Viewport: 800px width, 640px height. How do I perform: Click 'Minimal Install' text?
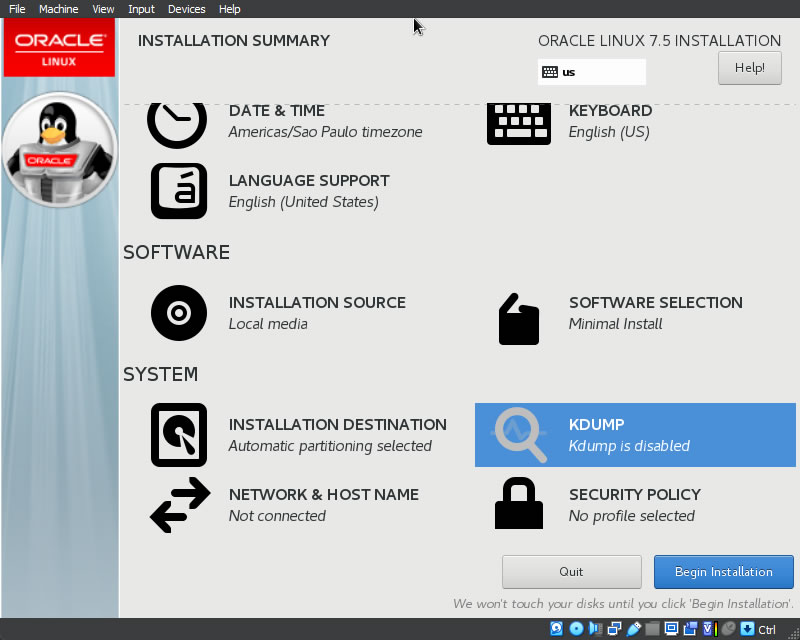pos(615,324)
